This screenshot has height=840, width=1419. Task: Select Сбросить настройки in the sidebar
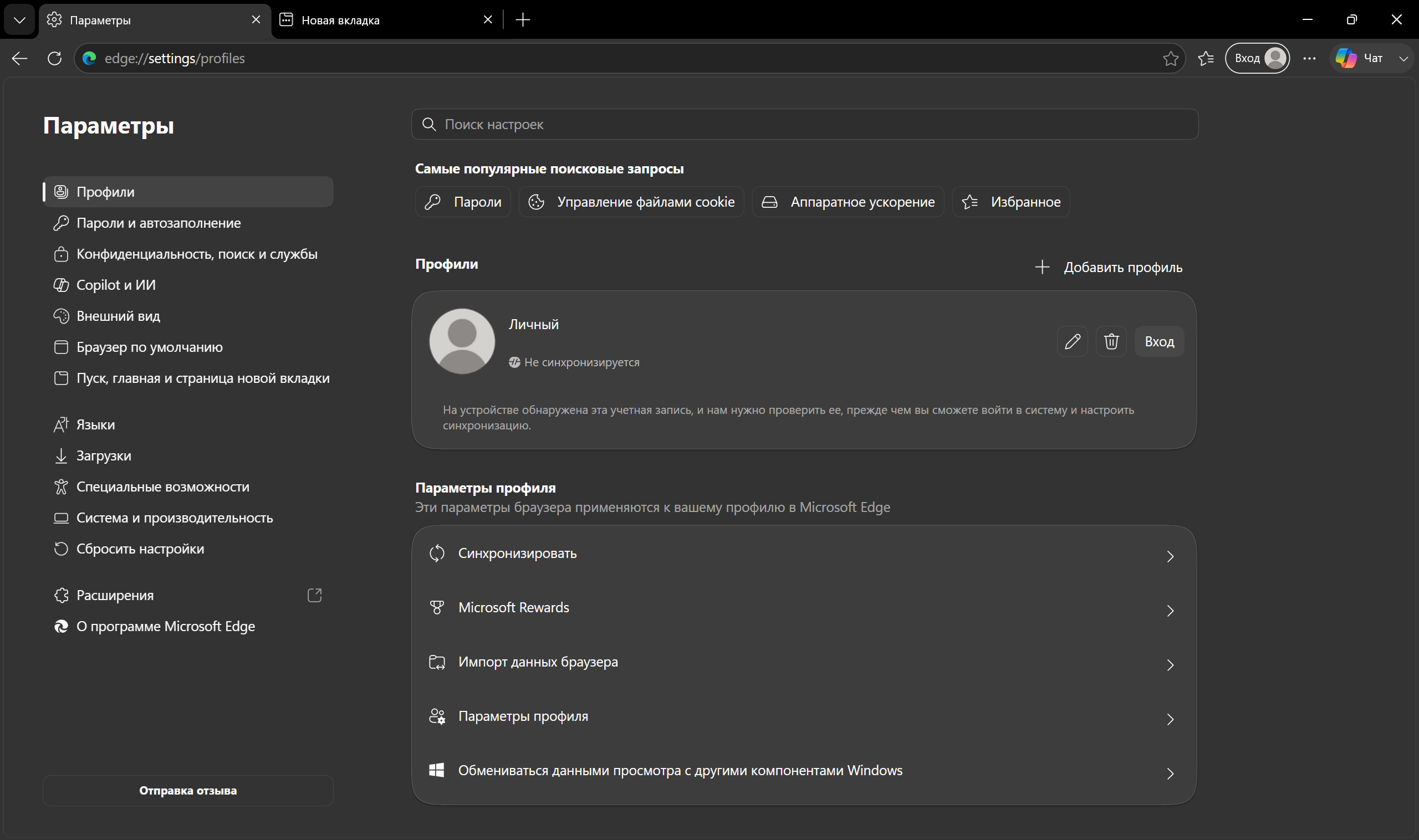coord(188,549)
